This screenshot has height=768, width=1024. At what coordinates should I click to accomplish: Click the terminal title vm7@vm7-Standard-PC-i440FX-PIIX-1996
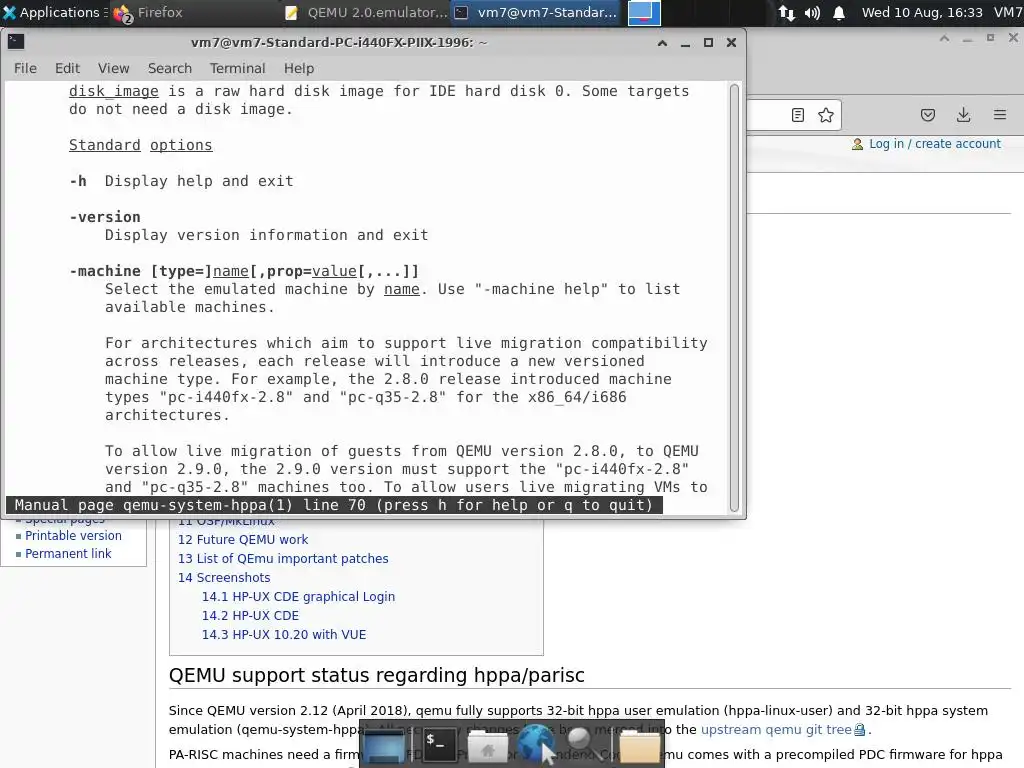[x=339, y=42]
